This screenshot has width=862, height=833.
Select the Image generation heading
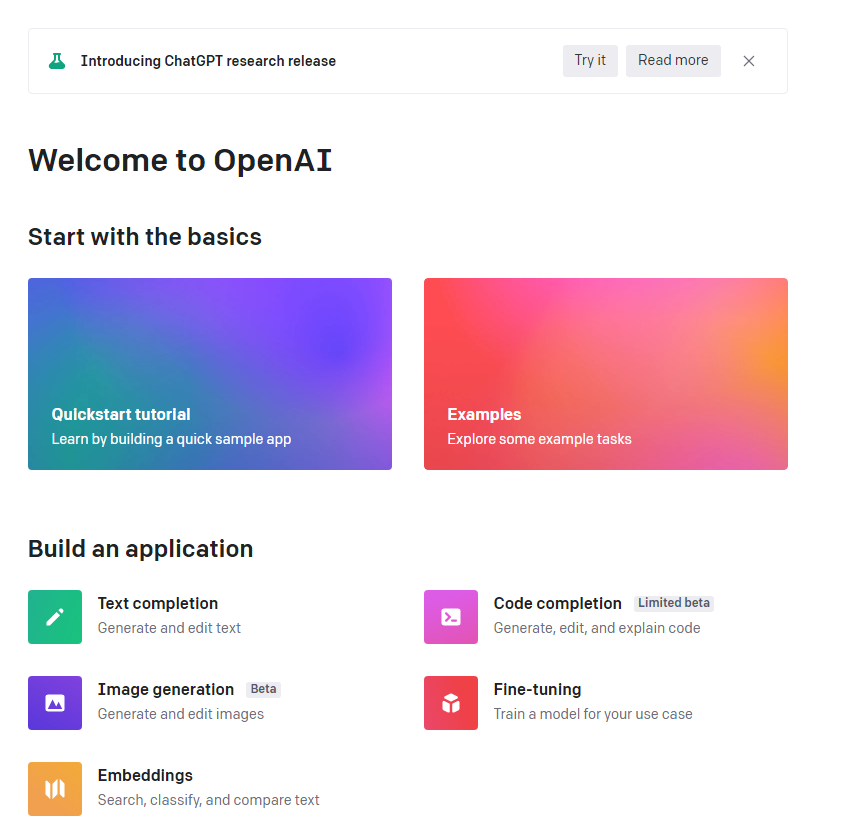(x=166, y=689)
